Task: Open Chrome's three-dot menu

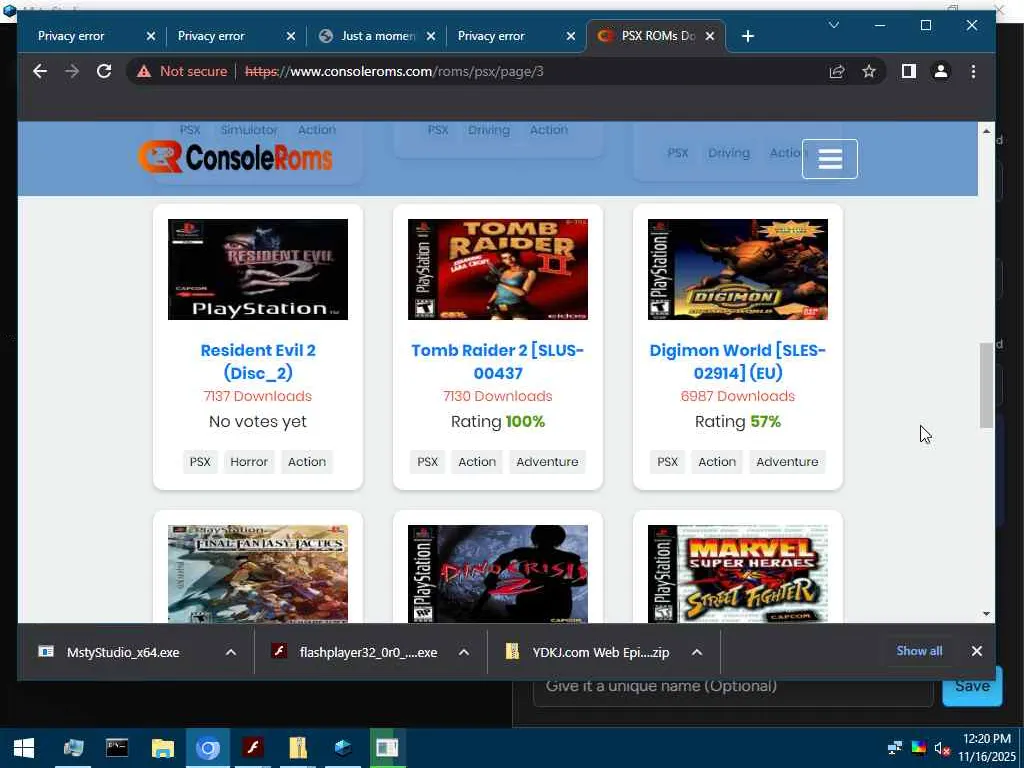Action: pyautogui.click(x=973, y=71)
